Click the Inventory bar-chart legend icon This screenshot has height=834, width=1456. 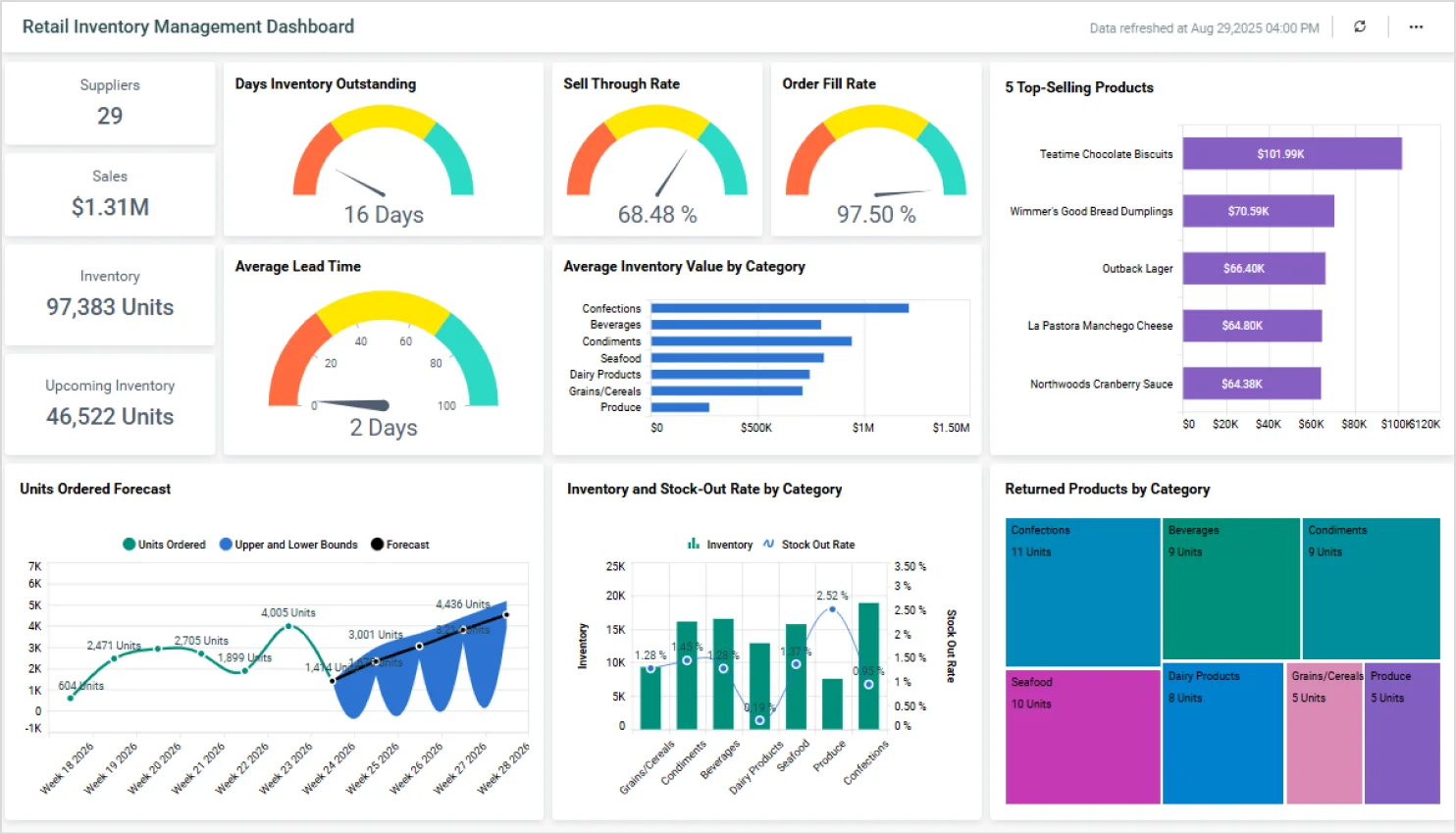point(695,544)
